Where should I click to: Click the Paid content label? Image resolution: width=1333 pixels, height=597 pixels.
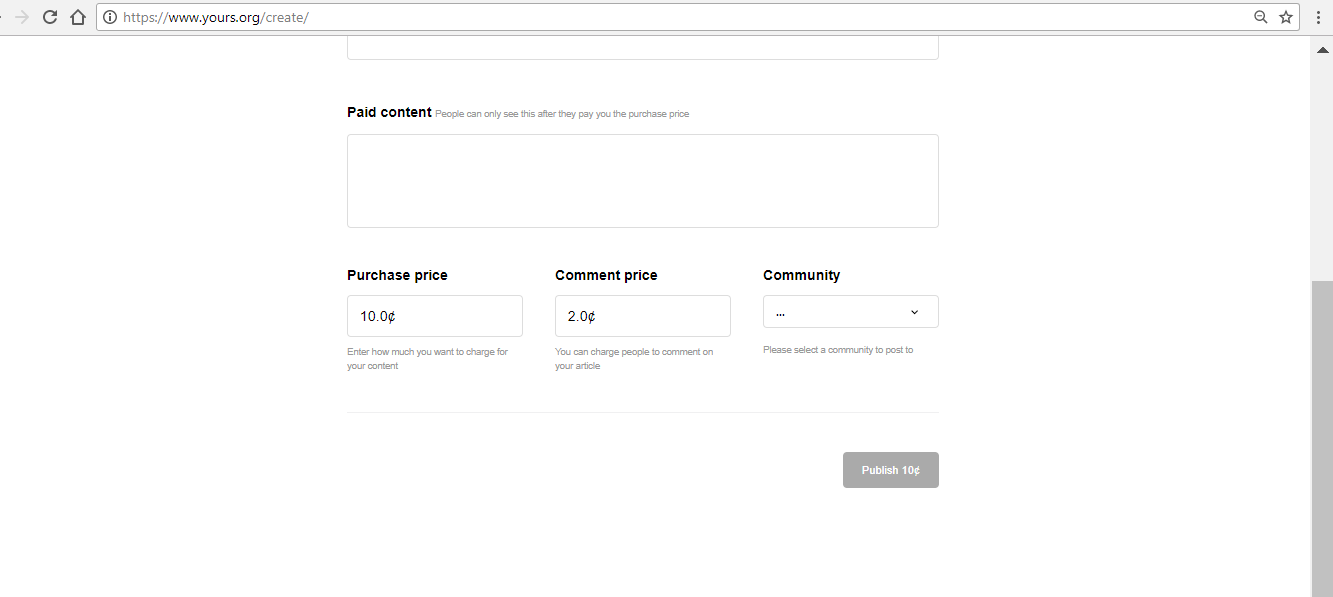pos(389,112)
